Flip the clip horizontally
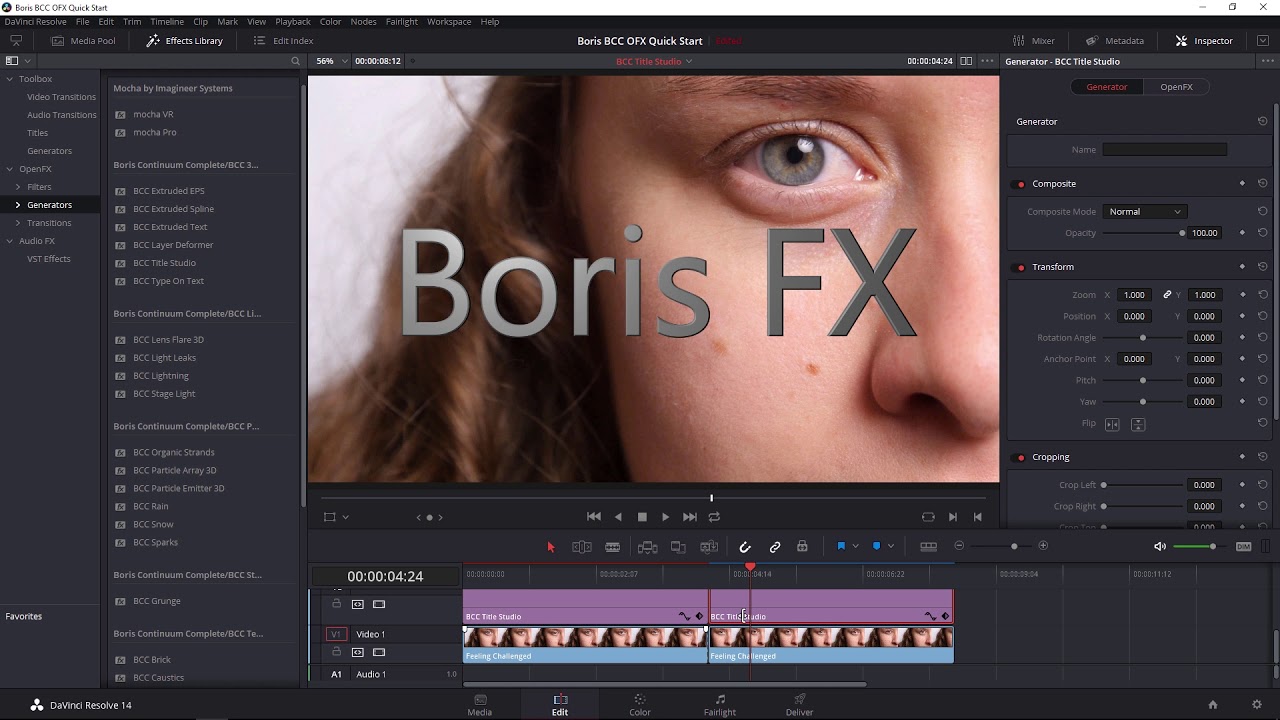 point(1113,424)
